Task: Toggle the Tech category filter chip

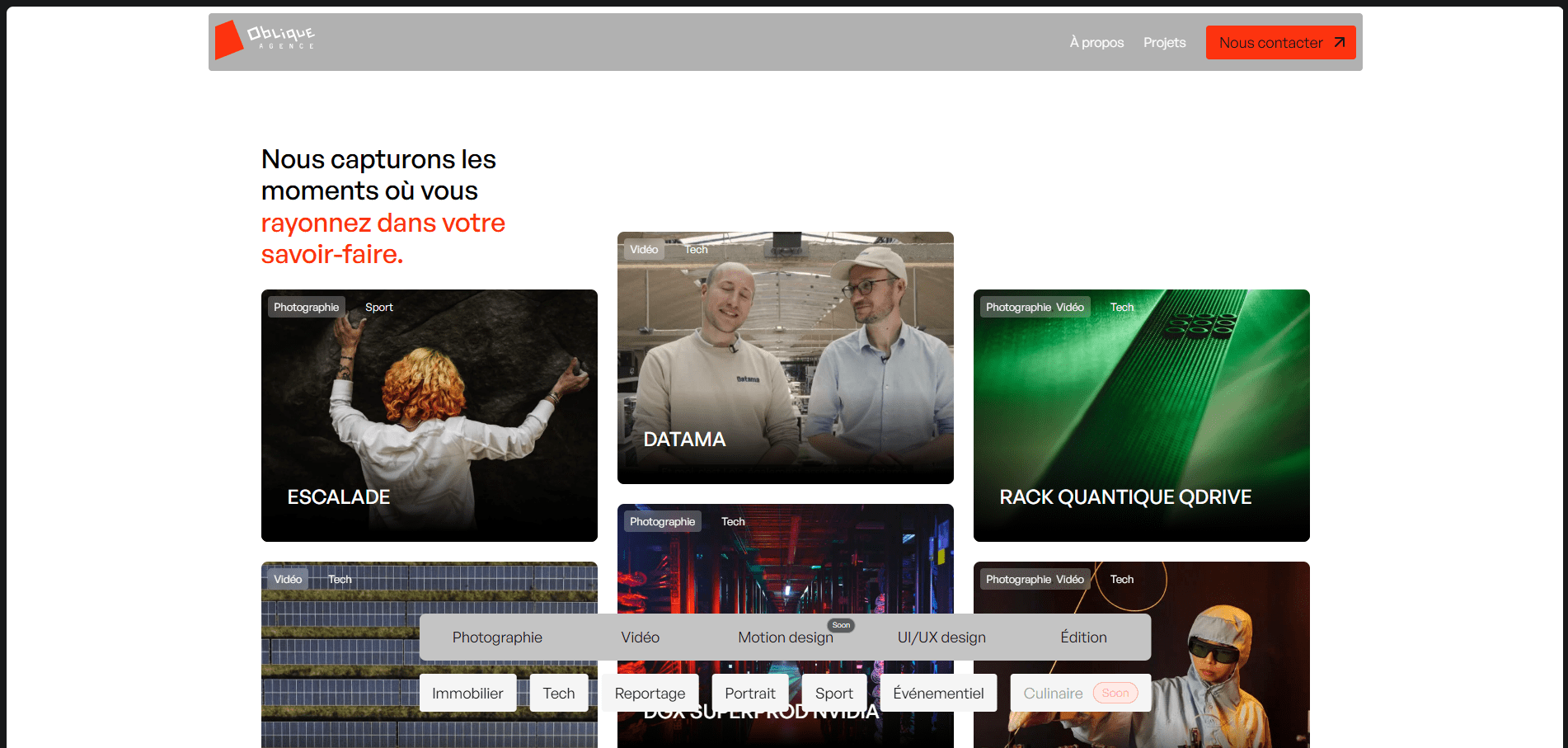Action: [559, 694]
